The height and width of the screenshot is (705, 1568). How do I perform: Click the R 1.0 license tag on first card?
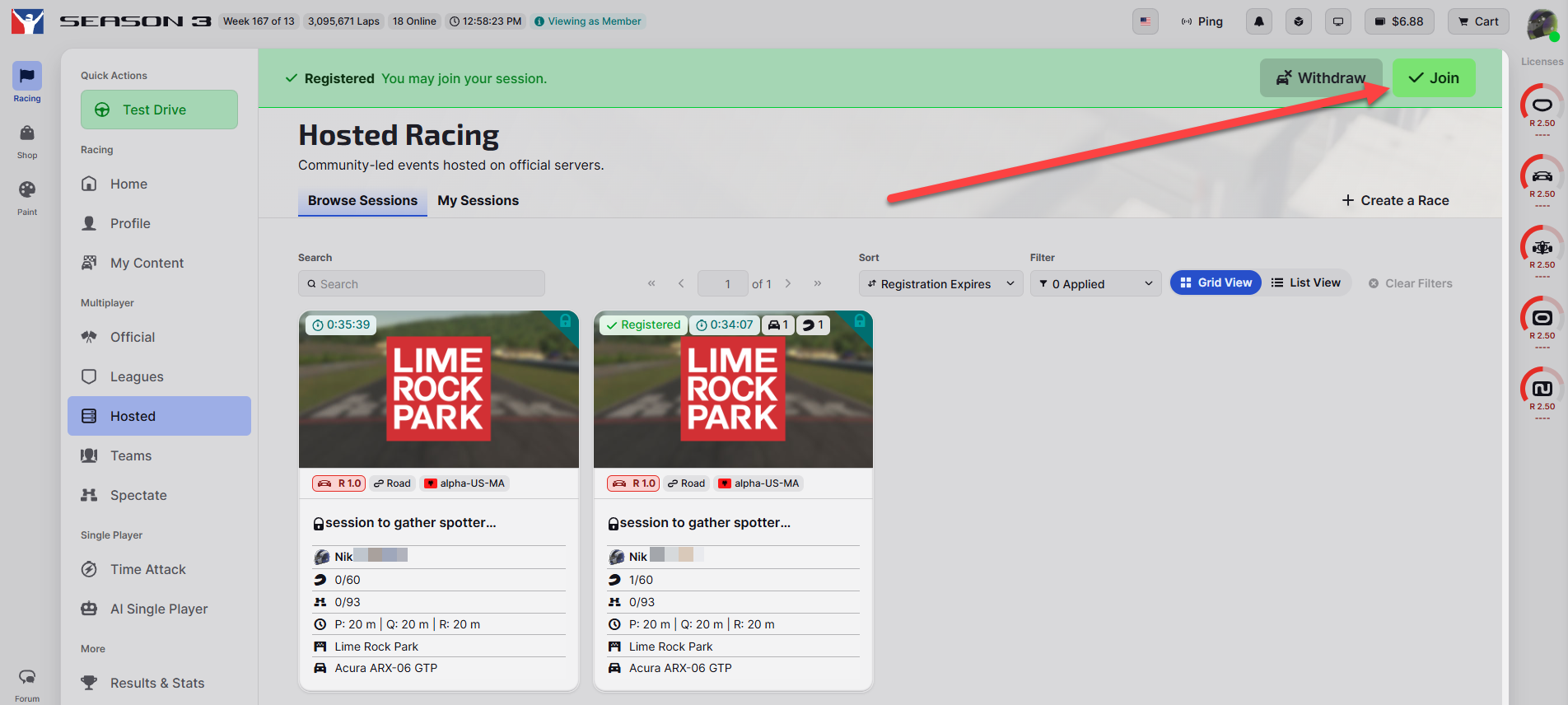pyautogui.click(x=338, y=483)
